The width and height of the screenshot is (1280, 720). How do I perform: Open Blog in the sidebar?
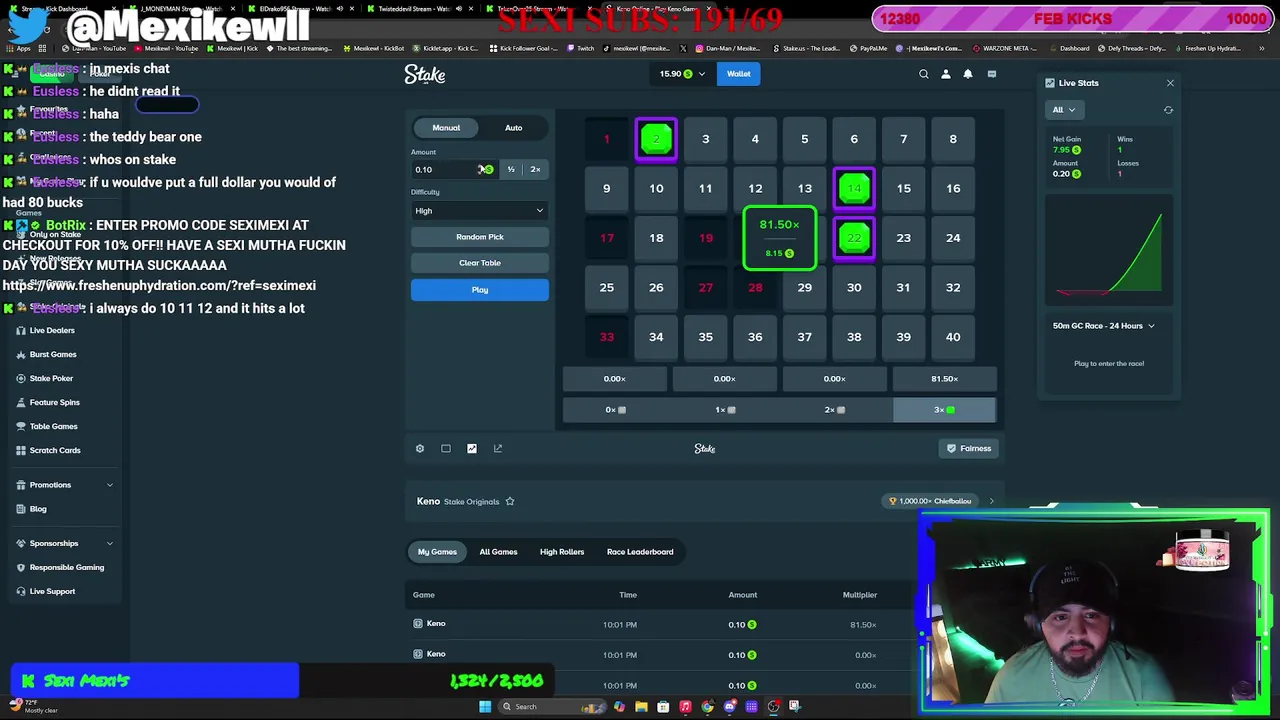(38, 509)
